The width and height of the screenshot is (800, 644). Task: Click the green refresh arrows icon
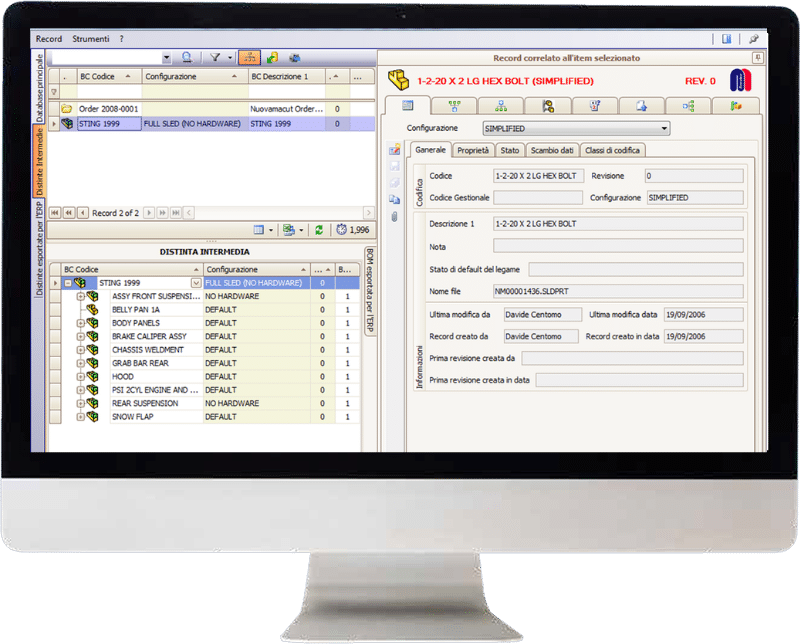pyautogui.click(x=319, y=230)
